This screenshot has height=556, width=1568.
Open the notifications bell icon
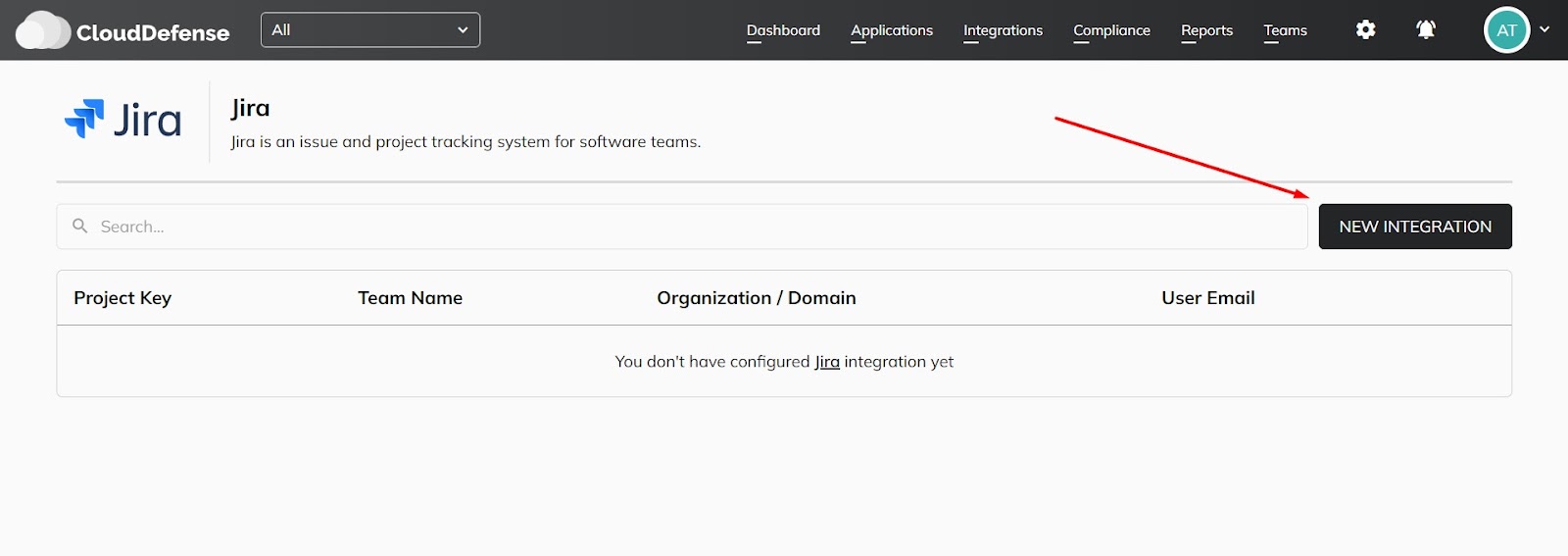1426,29
